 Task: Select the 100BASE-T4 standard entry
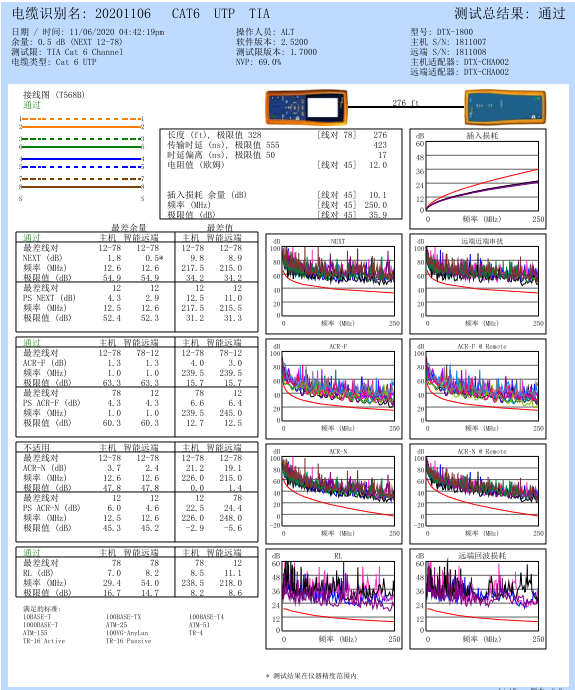(x=206, y=617)
